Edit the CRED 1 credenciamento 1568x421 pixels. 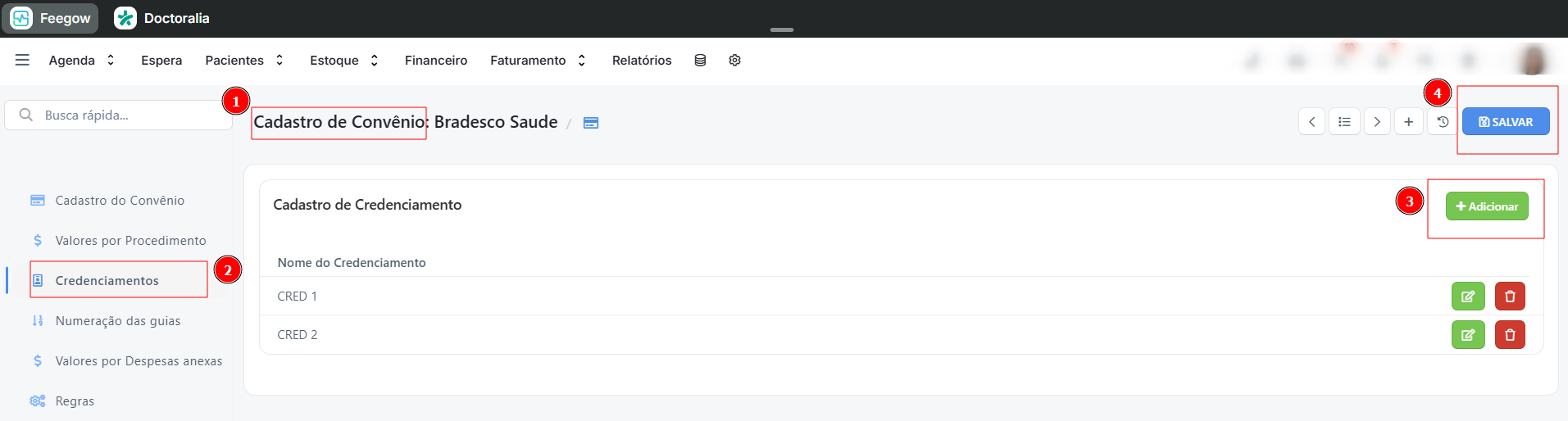(1468, 297)
